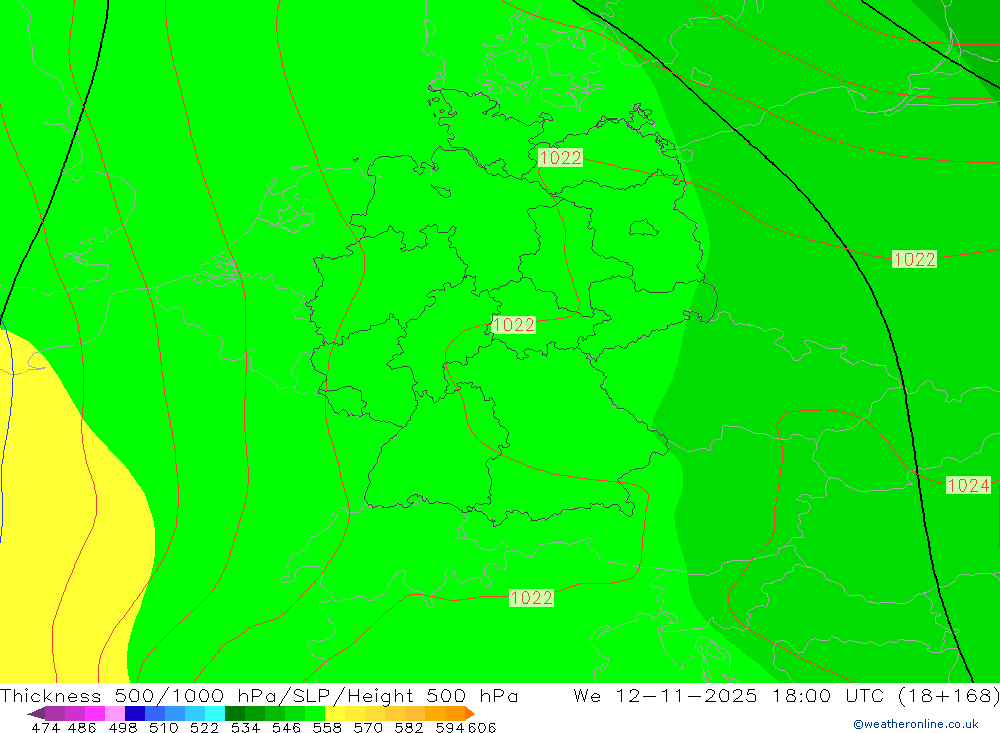The image size is (1000, 733).
Task: Click the 558 legend value
Action: click(x=327, y=728)
